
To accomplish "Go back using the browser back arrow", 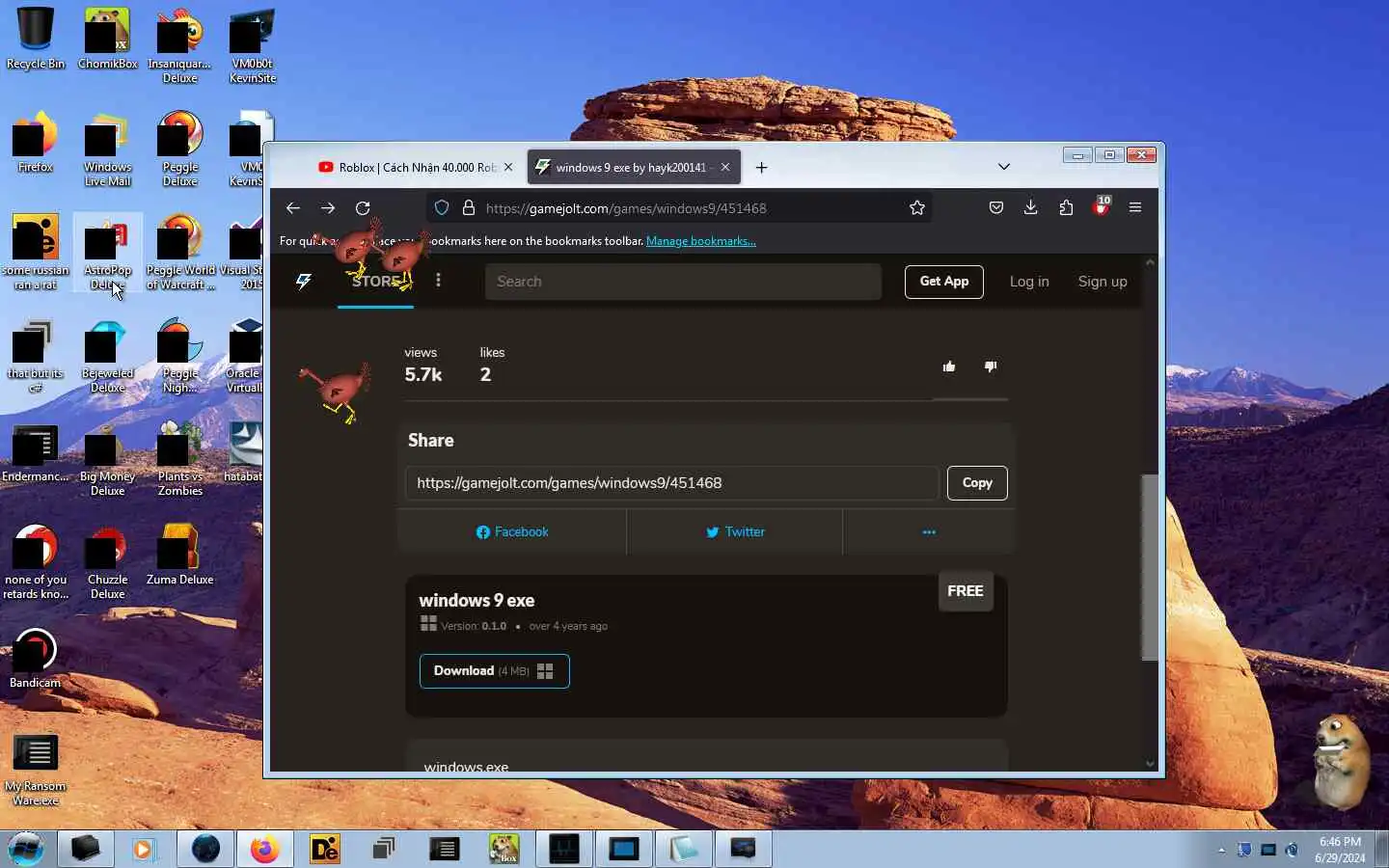I will tap(293, 208).
